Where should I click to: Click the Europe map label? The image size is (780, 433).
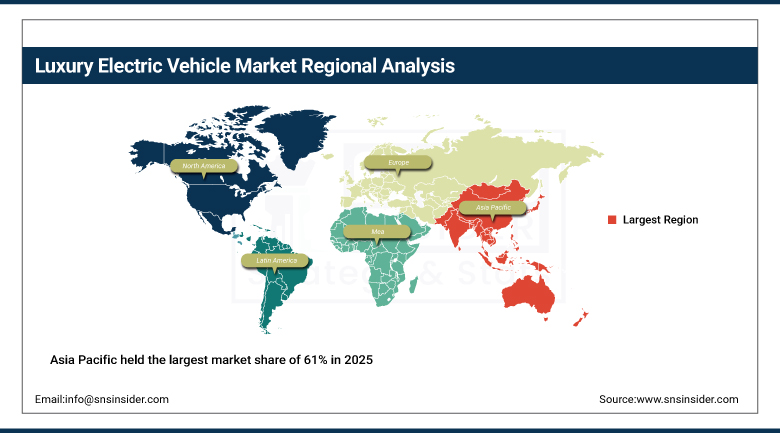pyautogui.click(x=398, y=163)
